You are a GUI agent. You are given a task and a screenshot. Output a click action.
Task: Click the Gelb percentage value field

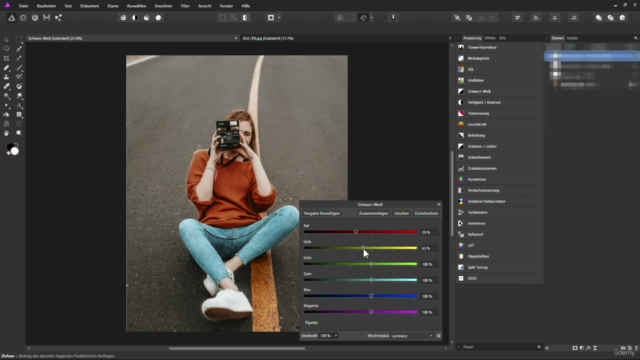click(x=429, y=248)
